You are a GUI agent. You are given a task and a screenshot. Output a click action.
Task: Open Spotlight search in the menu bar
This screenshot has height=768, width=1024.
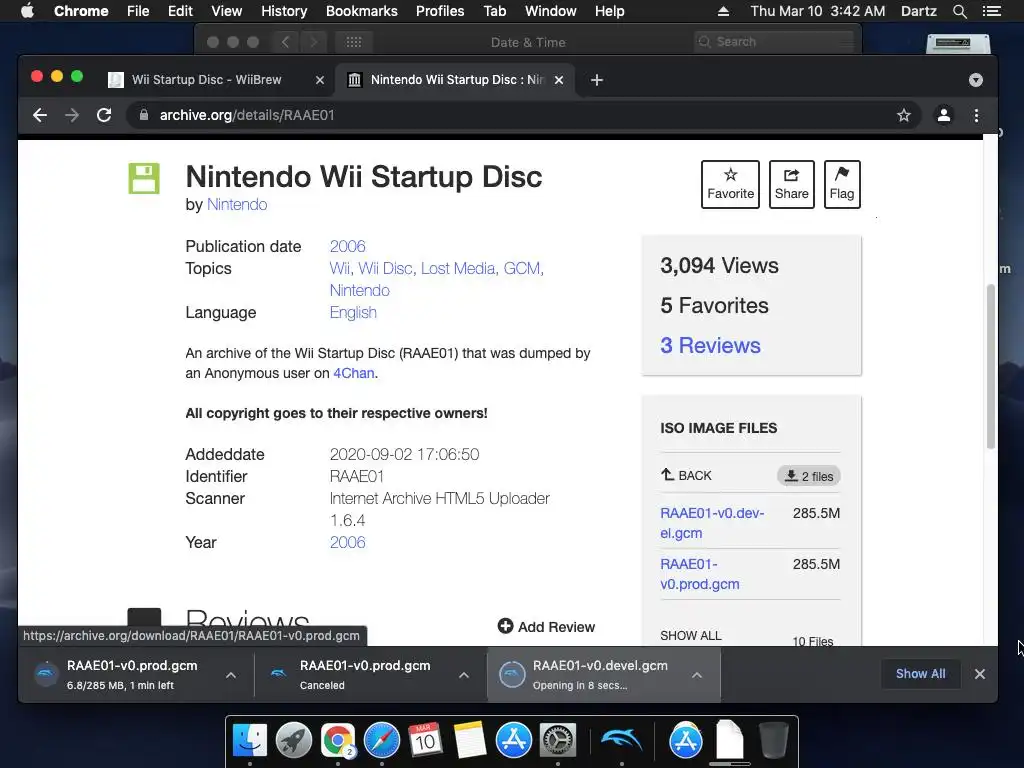959,11
